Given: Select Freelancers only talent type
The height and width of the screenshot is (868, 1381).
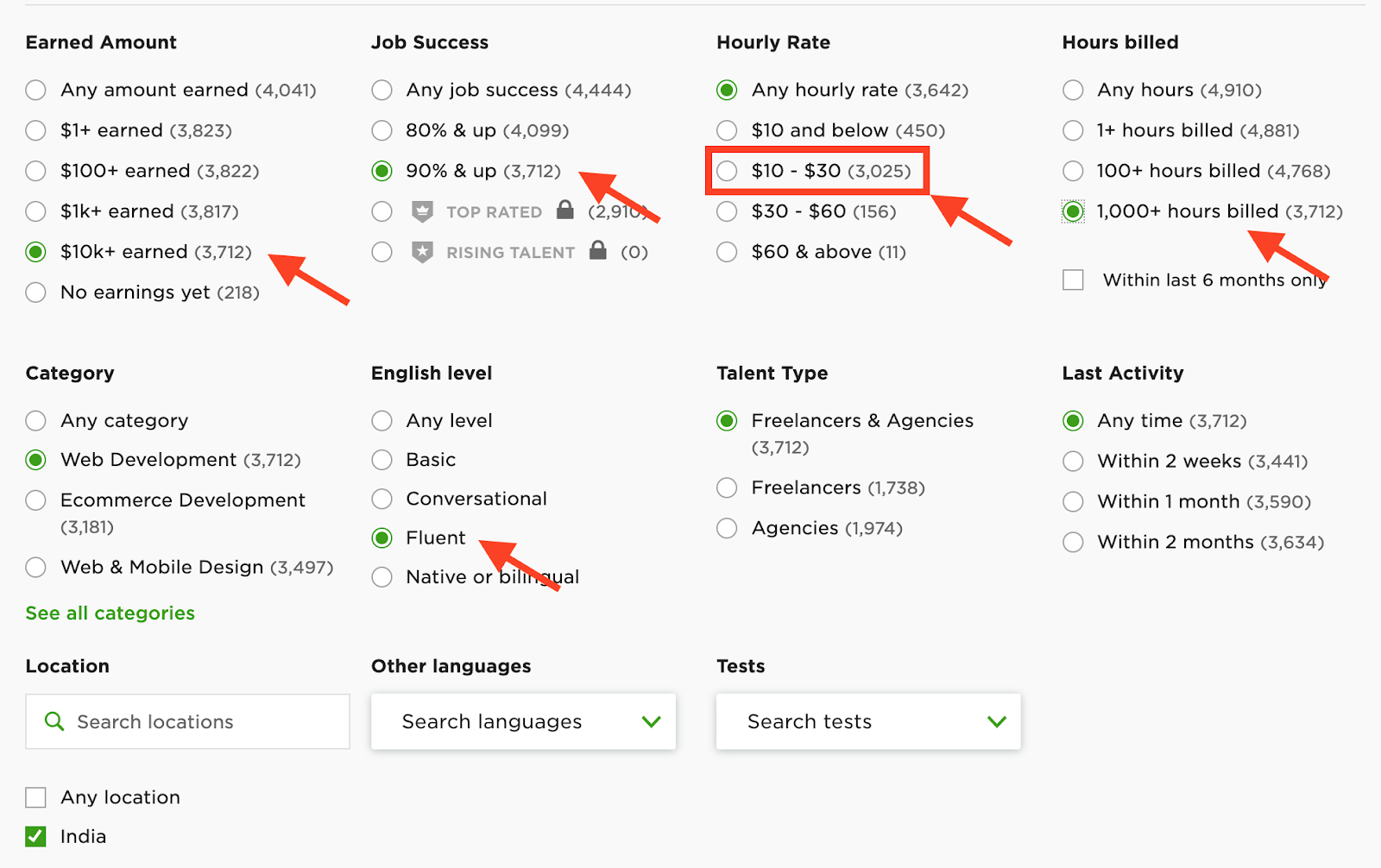Looking at the screenshot, I should [x=728, y=488].
